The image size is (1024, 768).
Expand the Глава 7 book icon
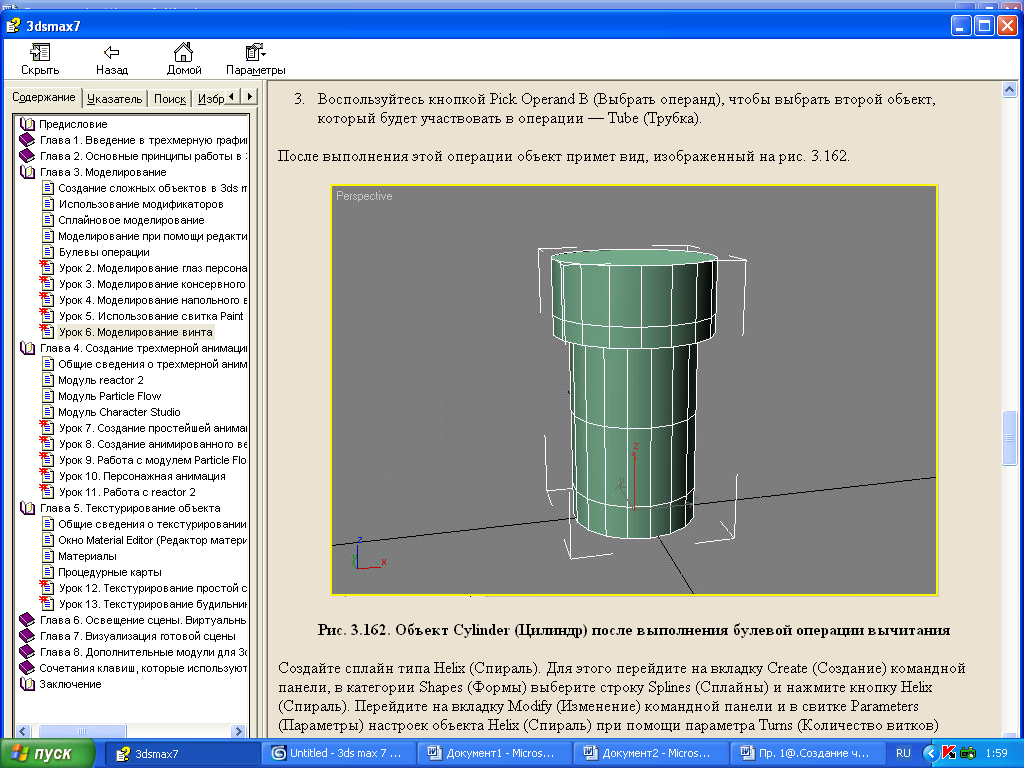(x=27, y=636)
